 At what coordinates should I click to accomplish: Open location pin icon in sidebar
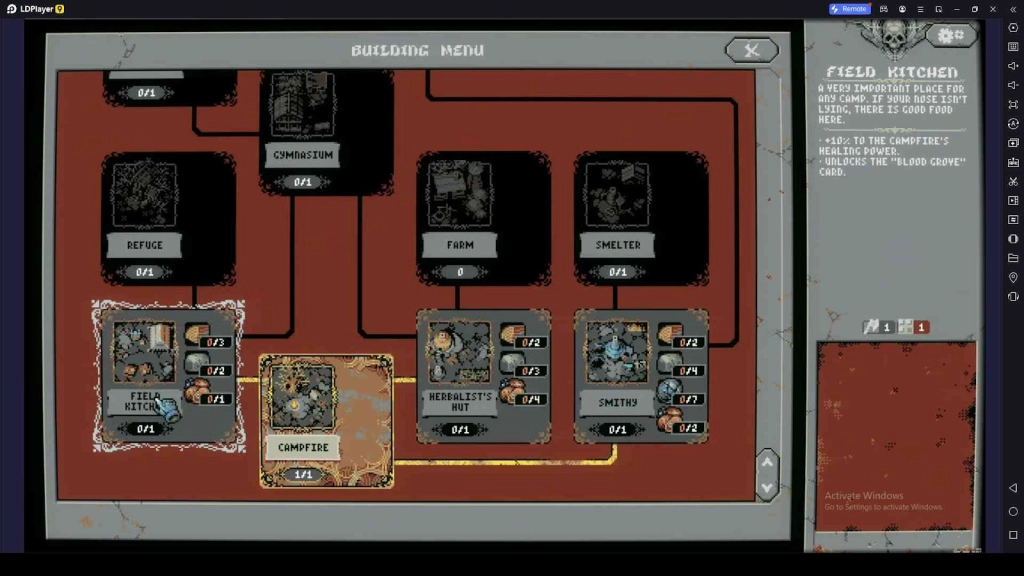tap(1013, 278)
